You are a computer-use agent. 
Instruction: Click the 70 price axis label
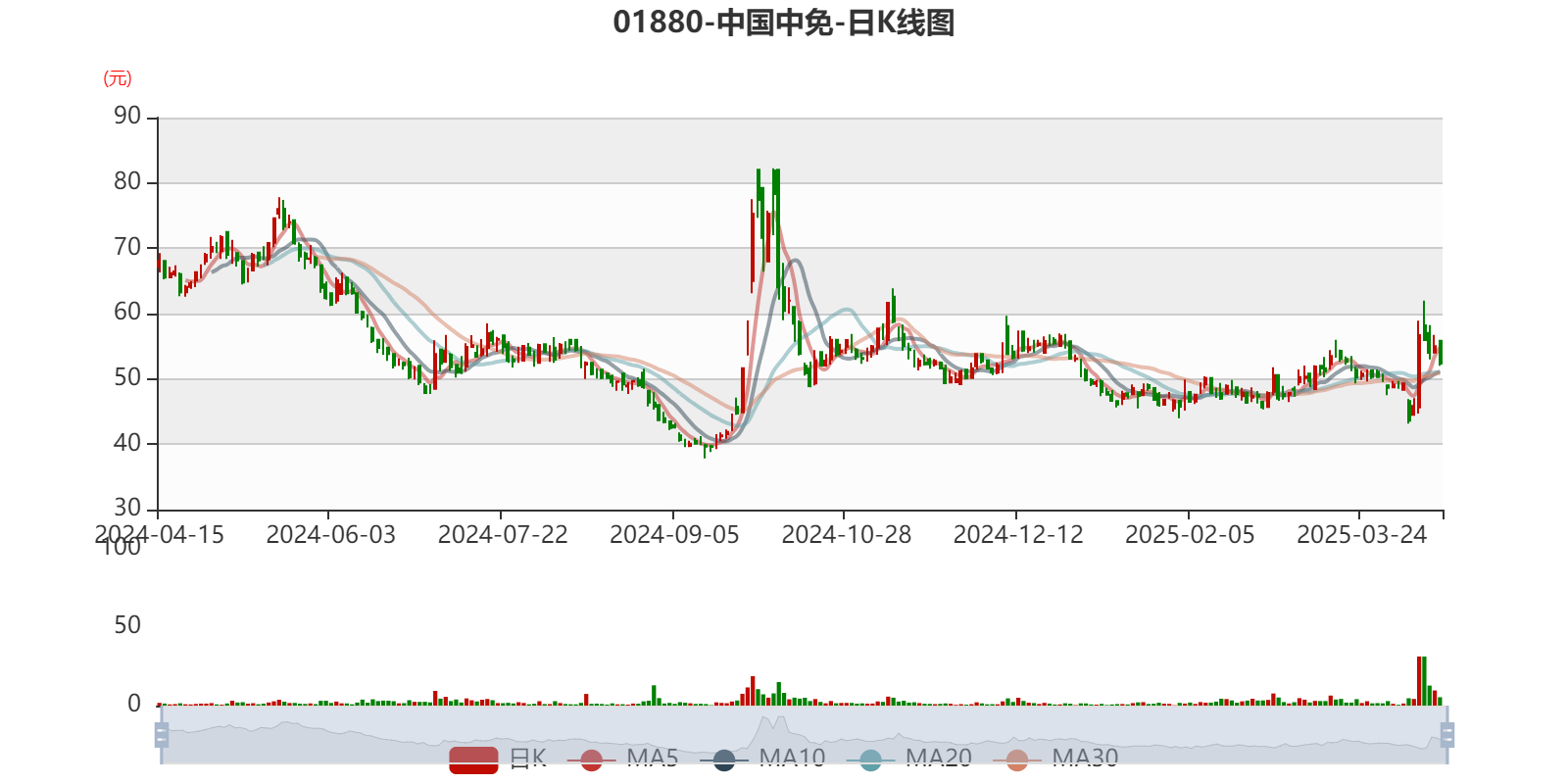pyautogui.click(x=127, y=247)
